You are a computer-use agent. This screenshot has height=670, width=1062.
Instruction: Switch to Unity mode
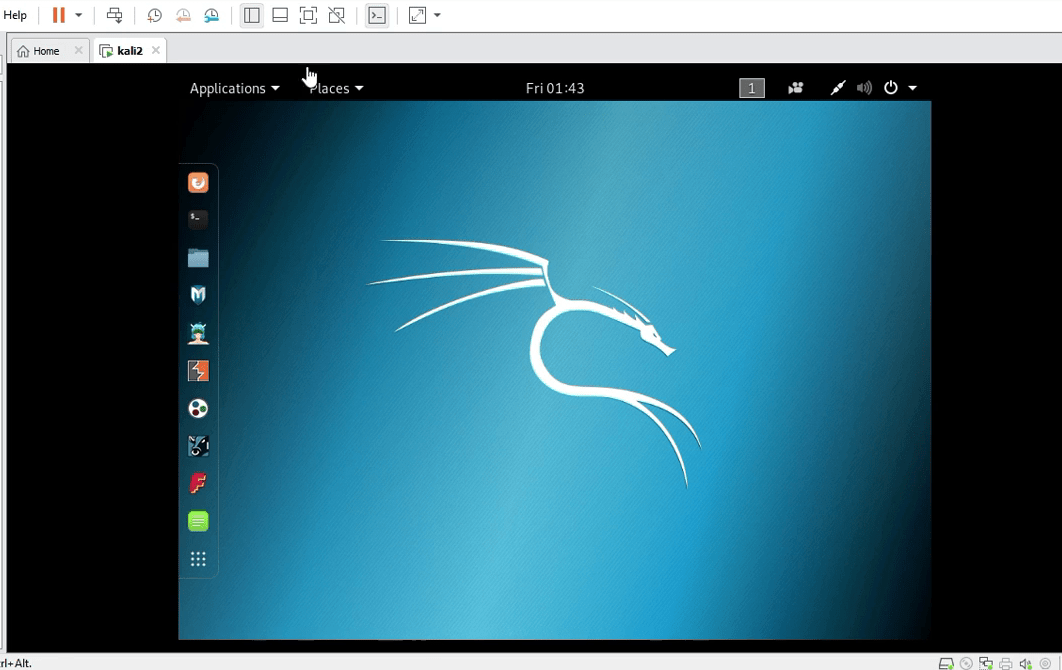pos(337,15)
